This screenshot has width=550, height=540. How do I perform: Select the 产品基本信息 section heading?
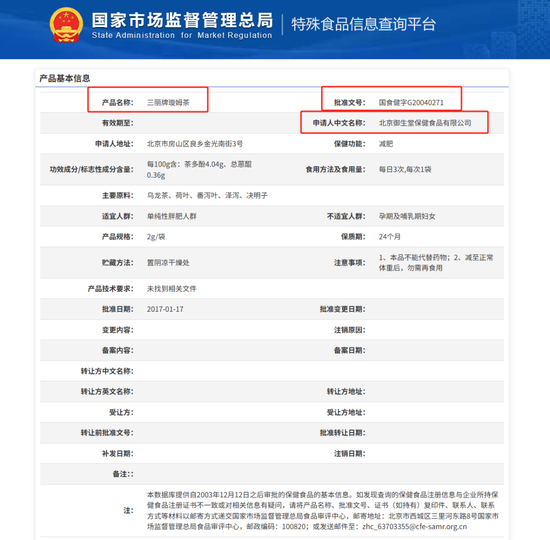point(65,78)
